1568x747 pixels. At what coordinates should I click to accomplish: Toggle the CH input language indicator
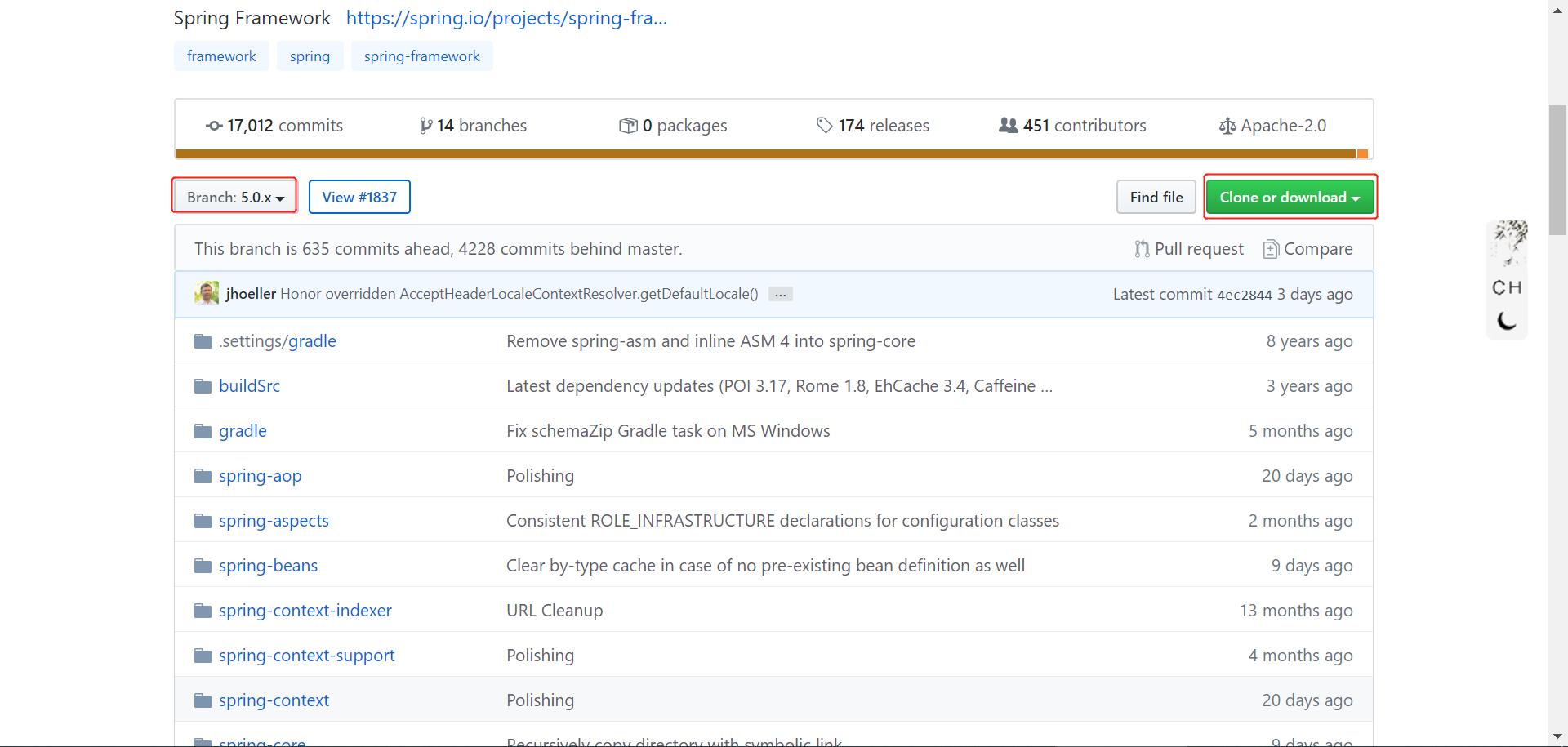pos(1507,287)
